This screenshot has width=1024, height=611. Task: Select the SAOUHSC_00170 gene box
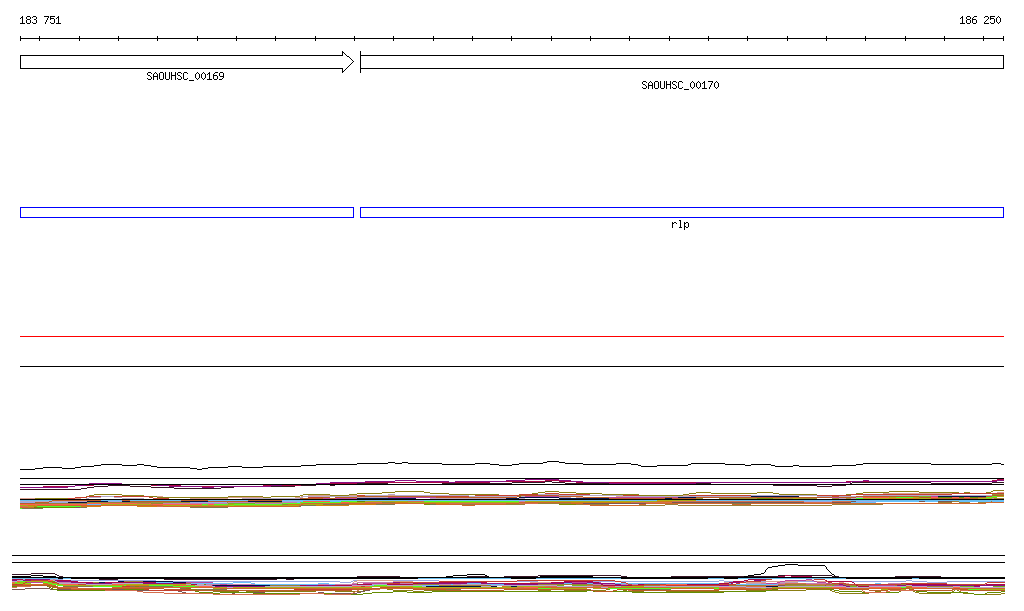point(680,62)
